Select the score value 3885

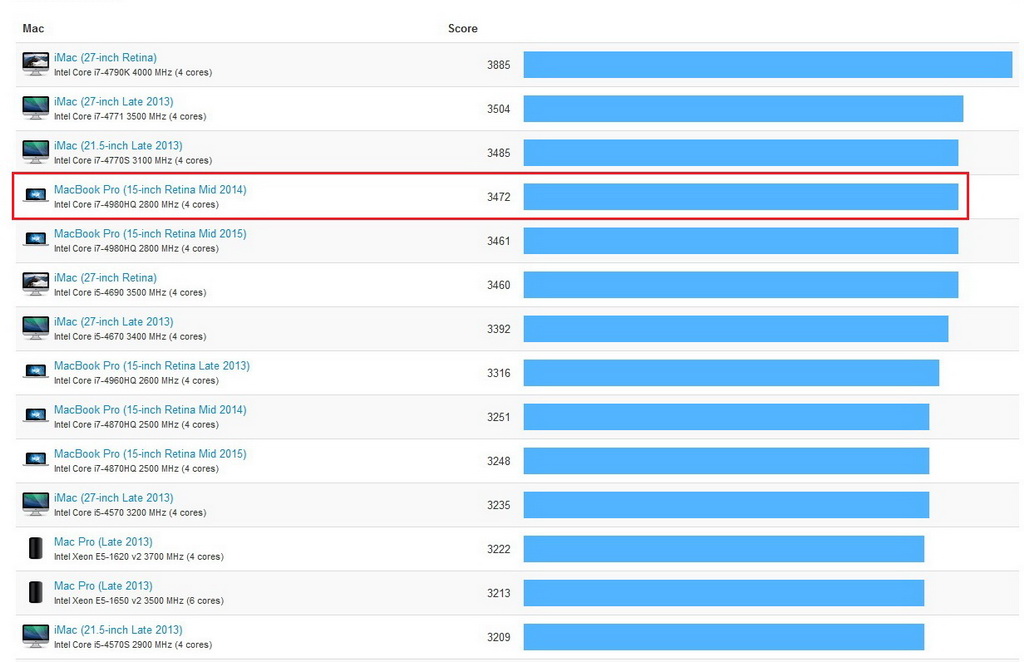pyautogui.click(x=498, y=65)
